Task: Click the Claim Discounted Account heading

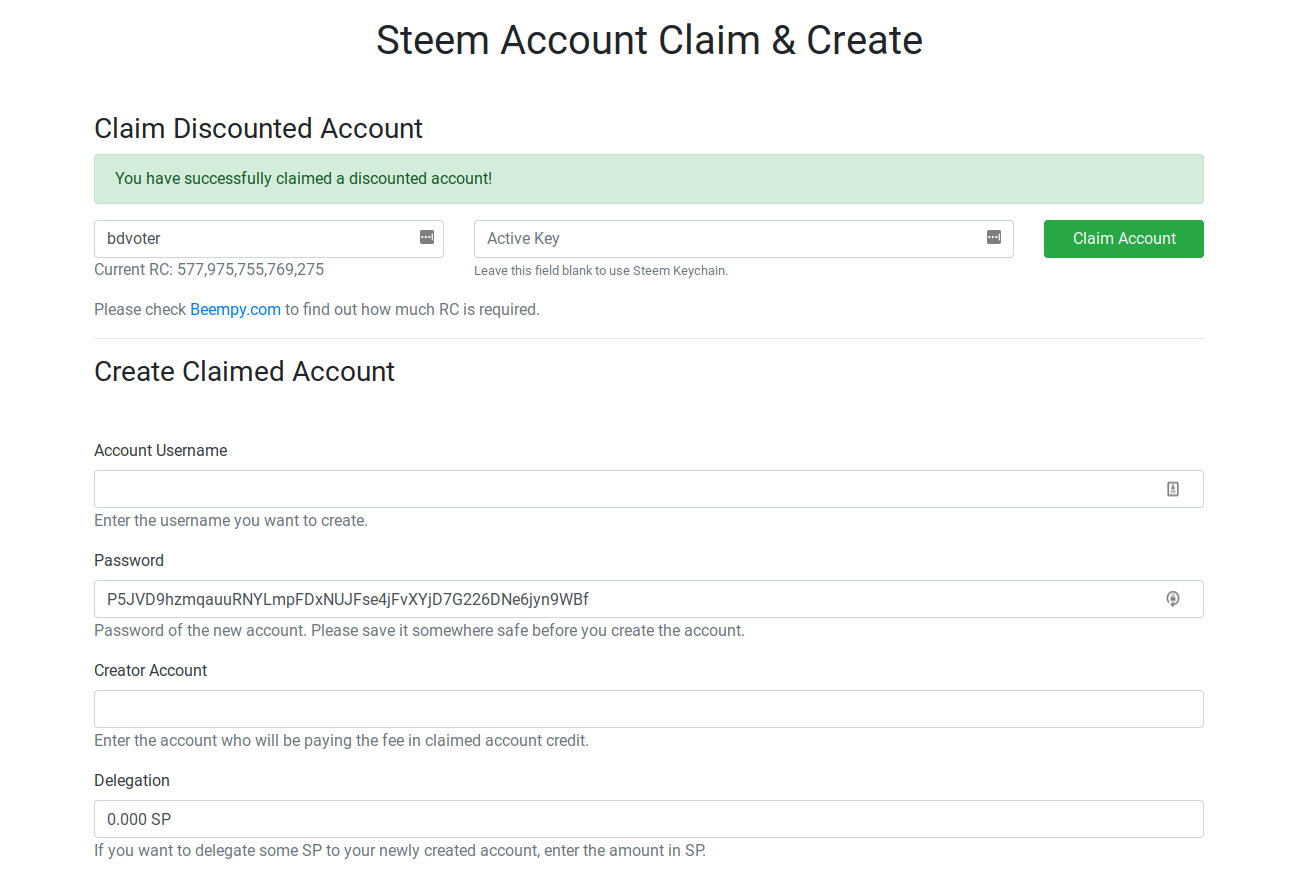Action: [x=258, y=129]
